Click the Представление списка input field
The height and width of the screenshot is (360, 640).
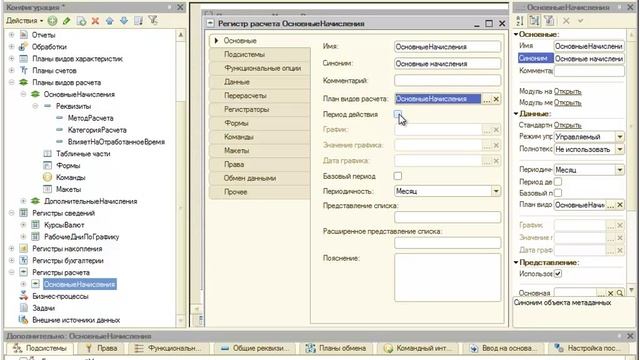tap(447, 217)
